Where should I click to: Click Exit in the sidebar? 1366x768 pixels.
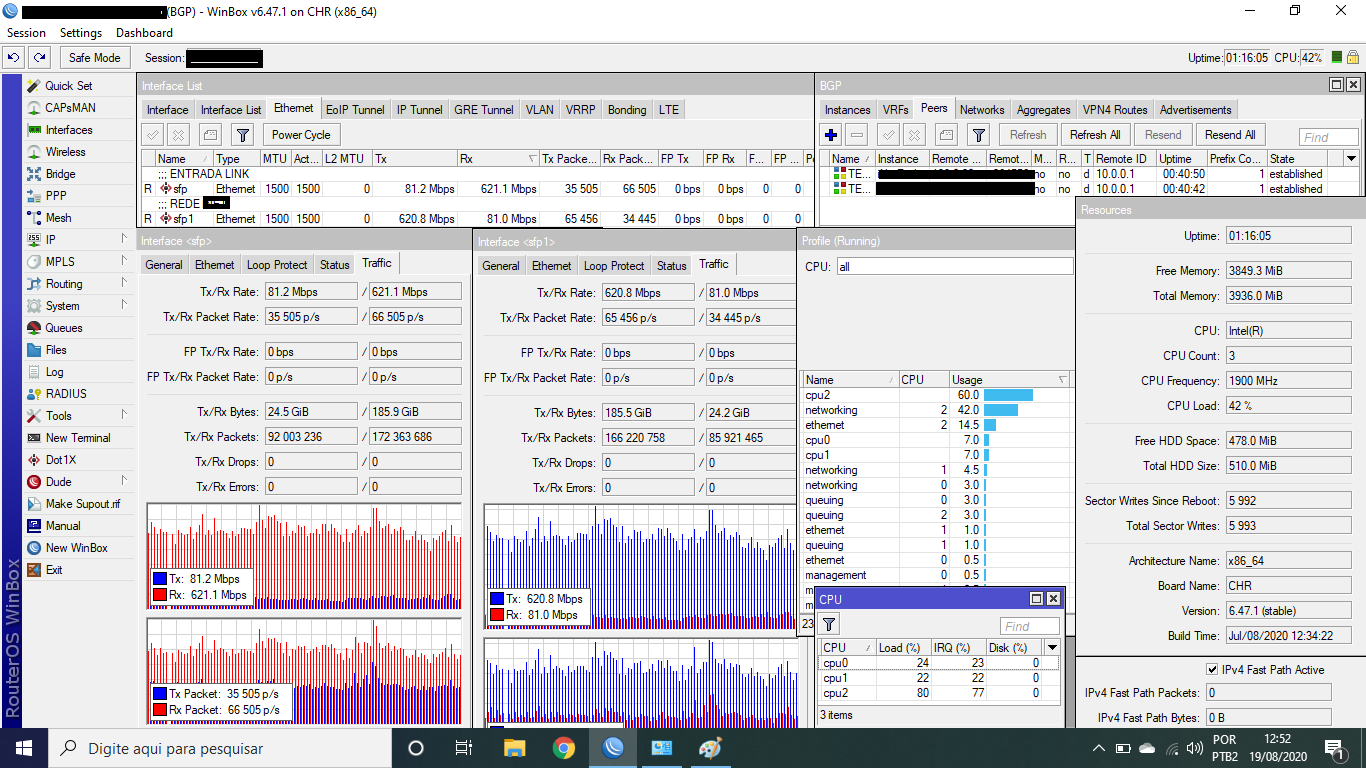(54, 570)
